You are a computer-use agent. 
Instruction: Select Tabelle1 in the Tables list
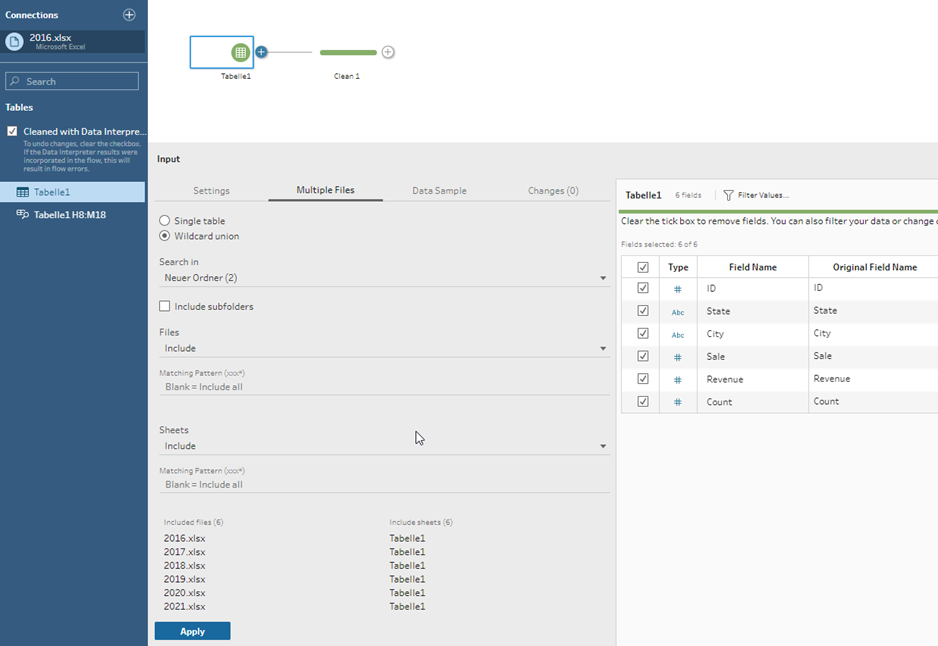pyautogui.click(x=72, y=192)
